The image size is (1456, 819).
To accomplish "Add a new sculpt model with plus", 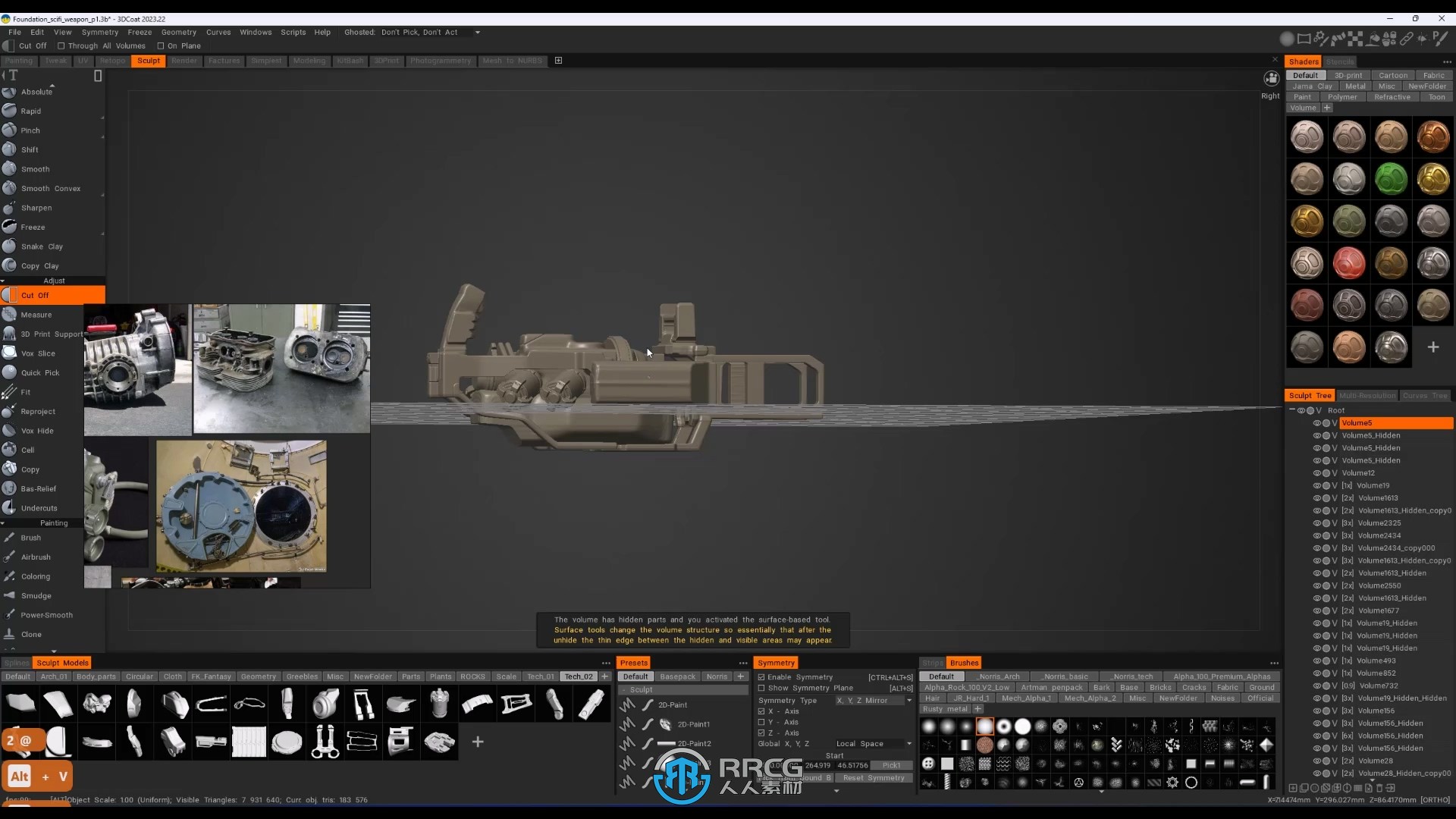I will pos(478,742).
